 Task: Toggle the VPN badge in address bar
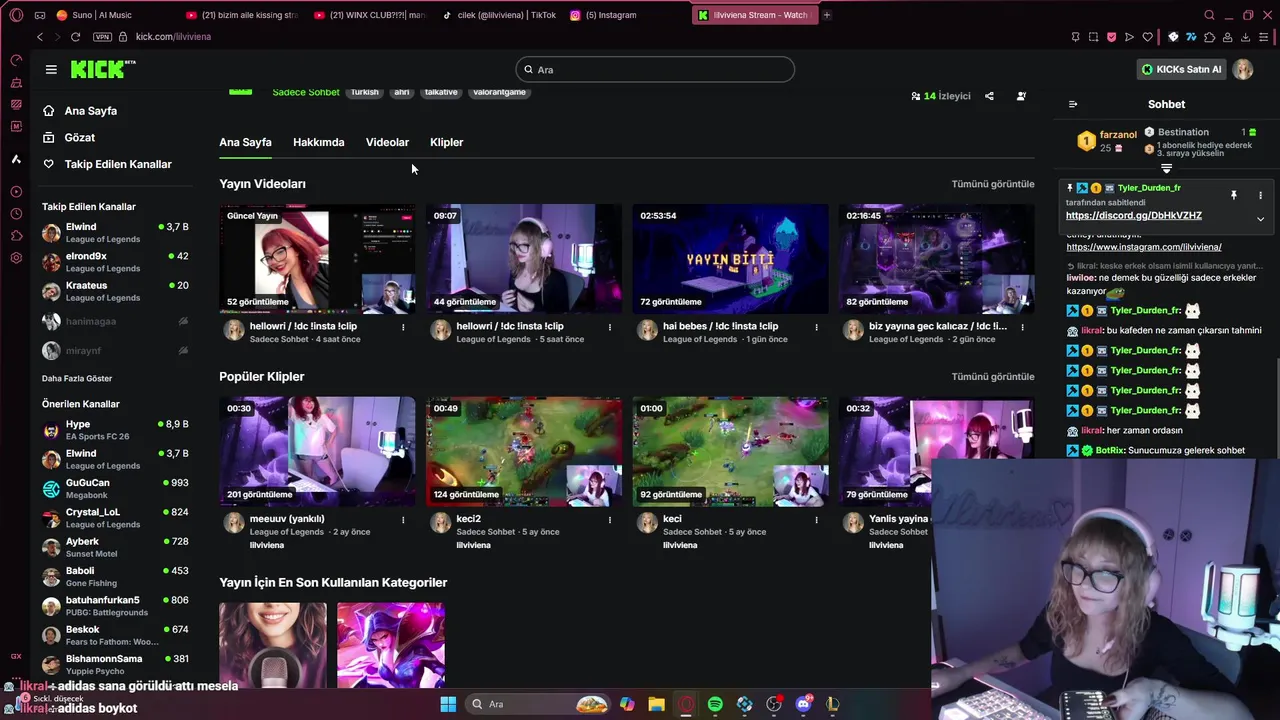[102, 37]
